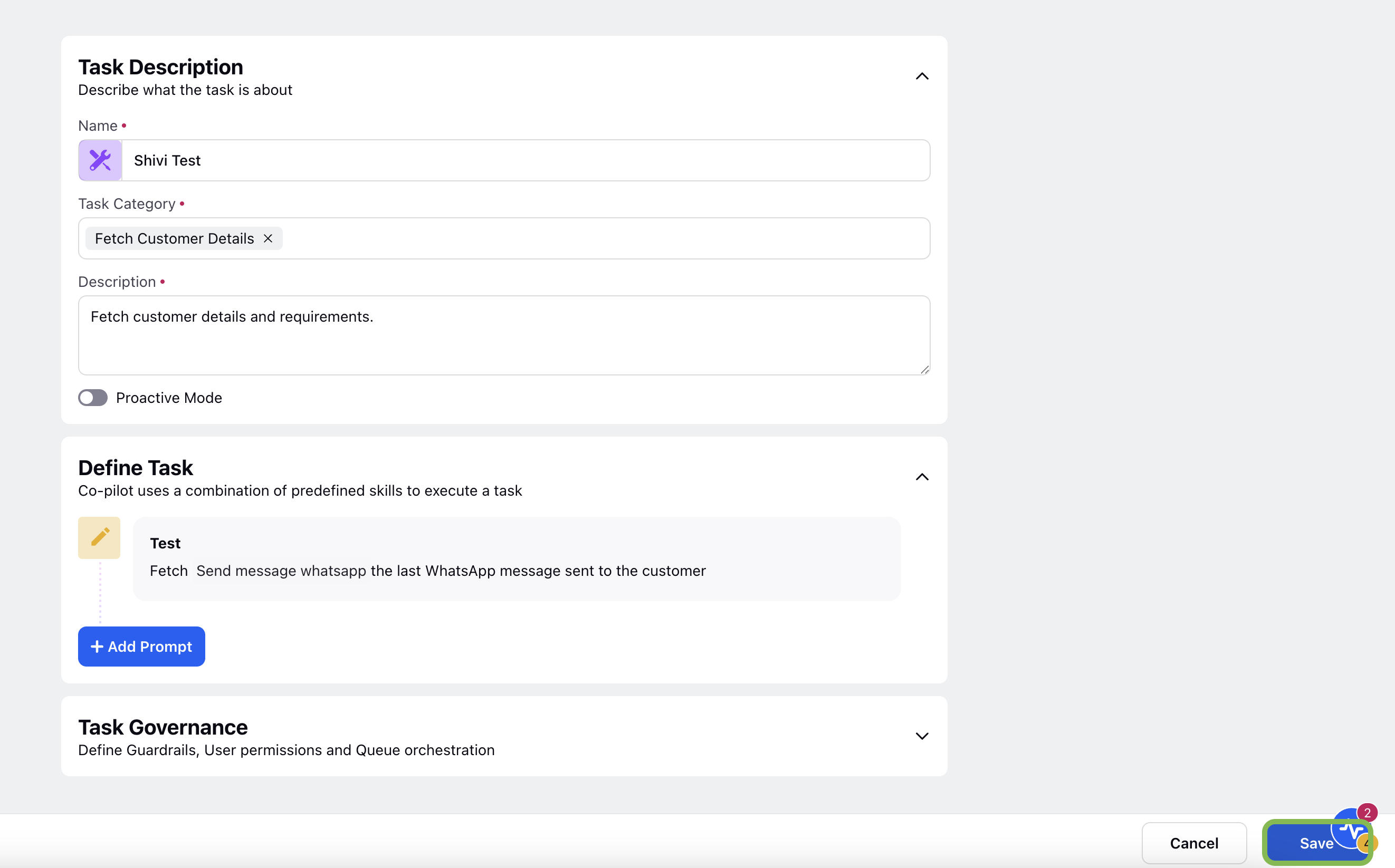Click the Task Description heading
Screen dimensions: 1395x868
coord(161,67)
